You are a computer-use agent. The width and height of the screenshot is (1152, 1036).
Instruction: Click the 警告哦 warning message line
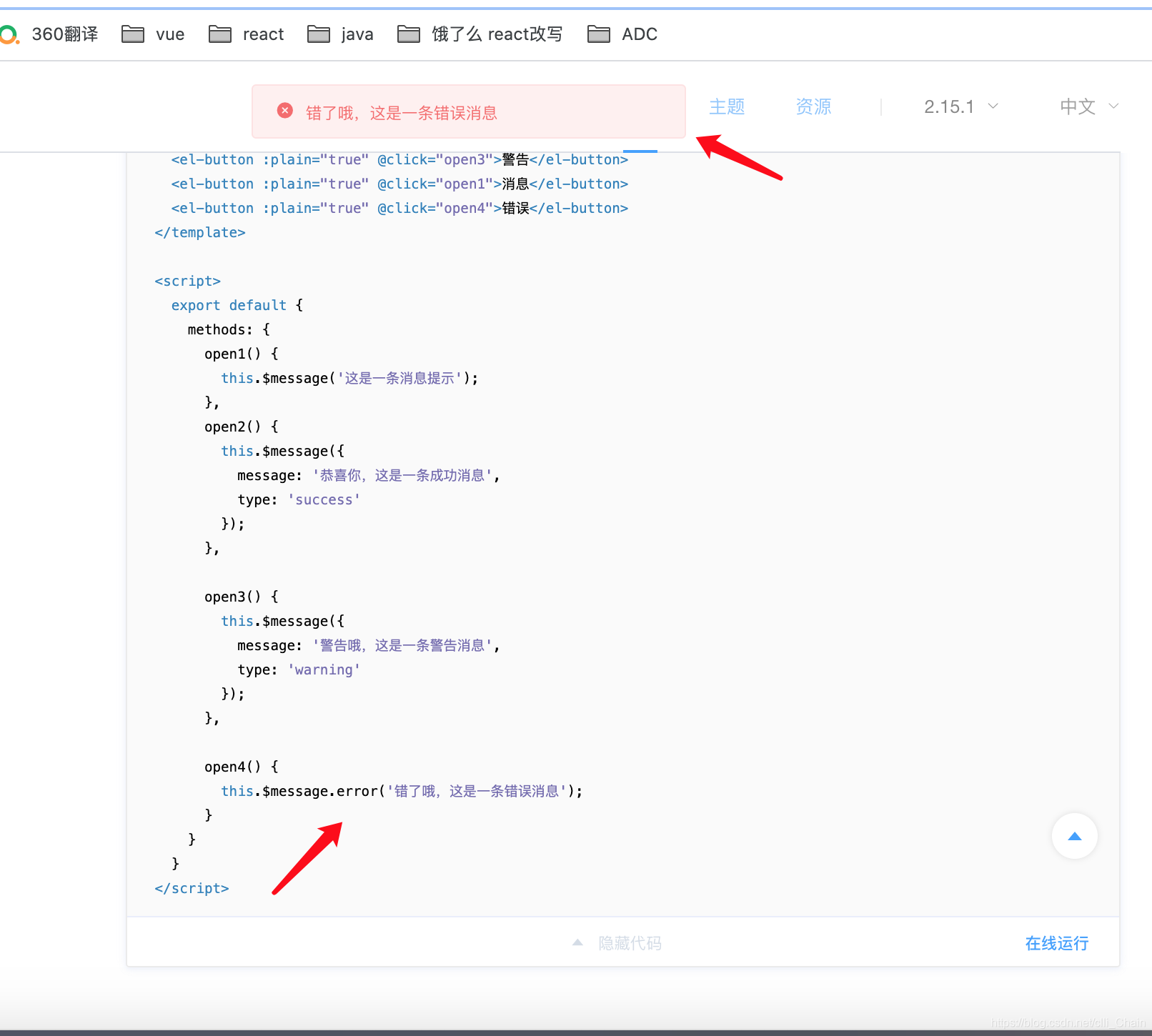(x=369, y=646)
